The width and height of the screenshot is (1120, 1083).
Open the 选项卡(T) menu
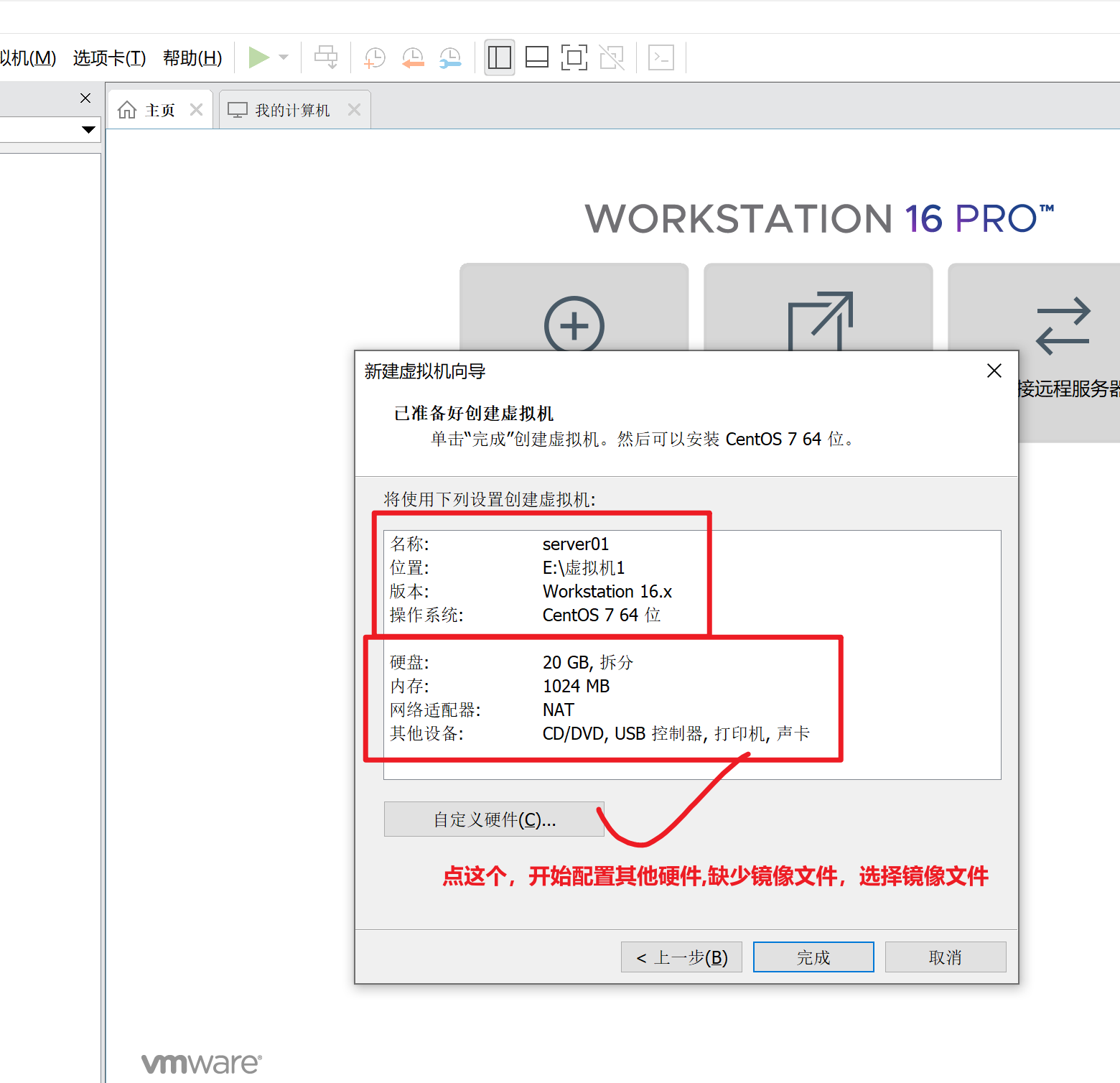coord(109,57)
